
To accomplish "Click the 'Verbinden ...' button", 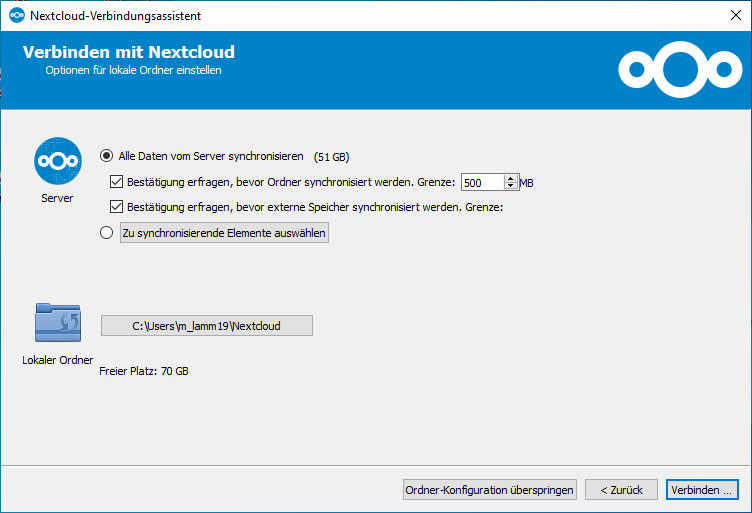I will [702, 490].
